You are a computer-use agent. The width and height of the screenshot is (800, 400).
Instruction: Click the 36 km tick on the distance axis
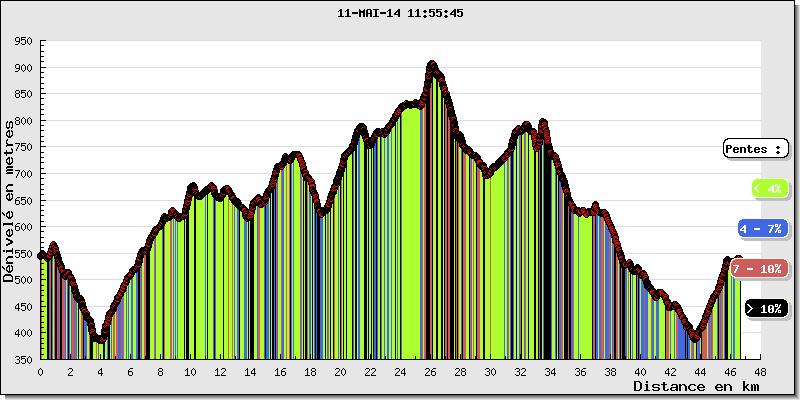(581, 372)
